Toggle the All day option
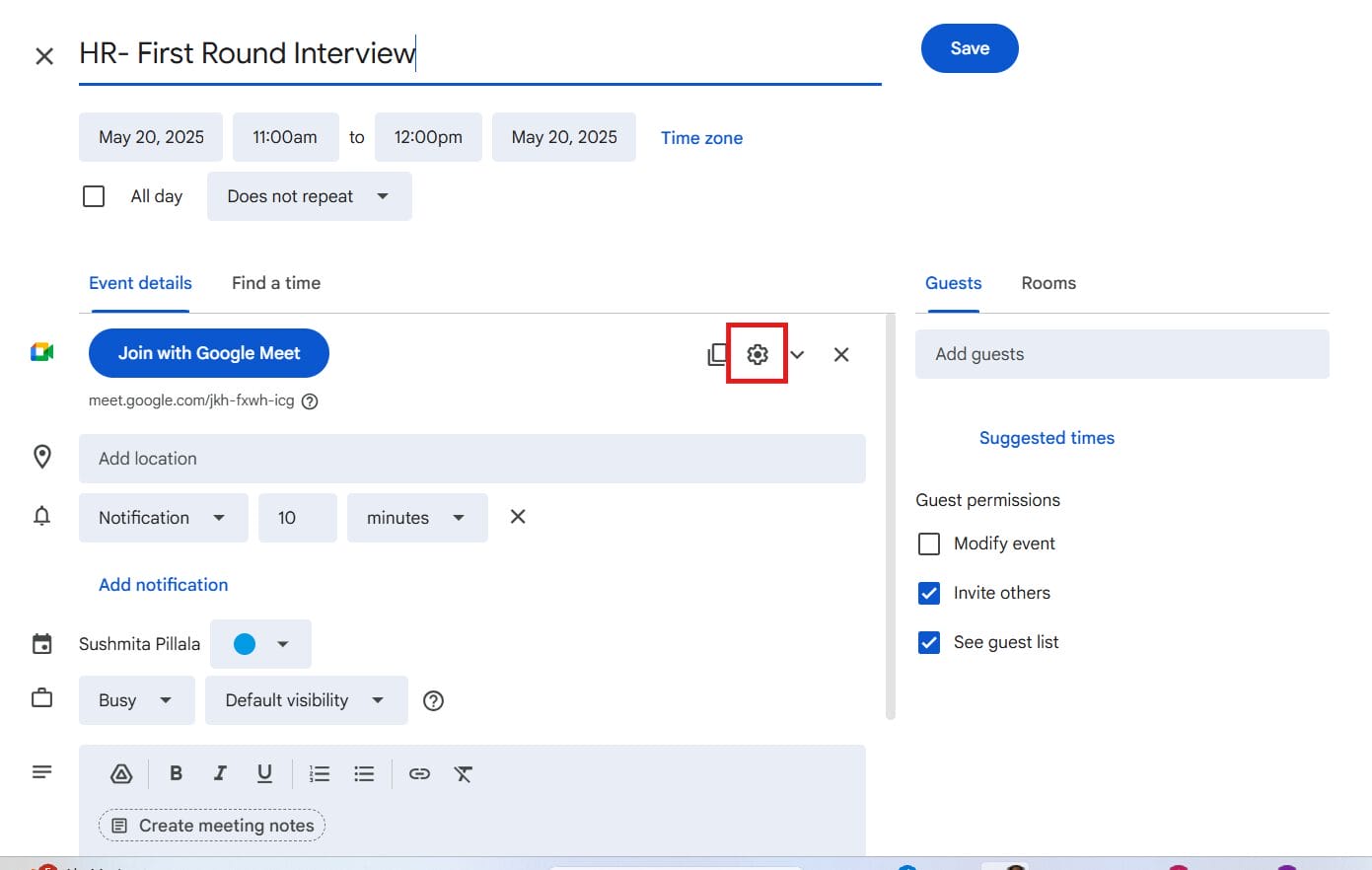The height and width of the screenshot is (870, 1372). (x=93, y=195)
